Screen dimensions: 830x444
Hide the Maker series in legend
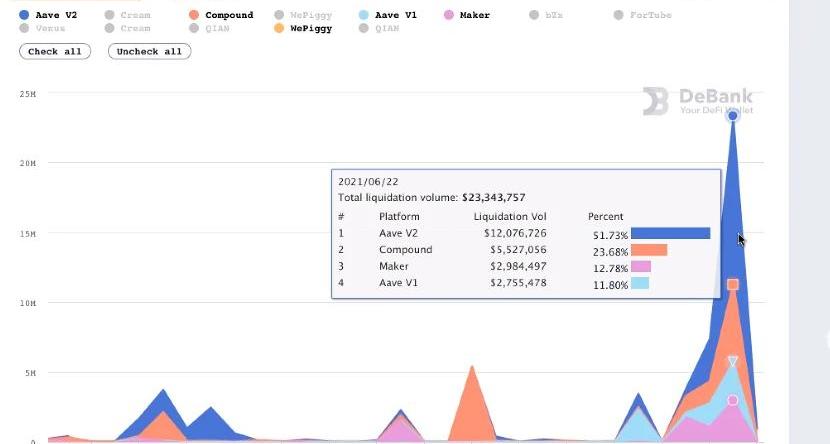(467, 15)
